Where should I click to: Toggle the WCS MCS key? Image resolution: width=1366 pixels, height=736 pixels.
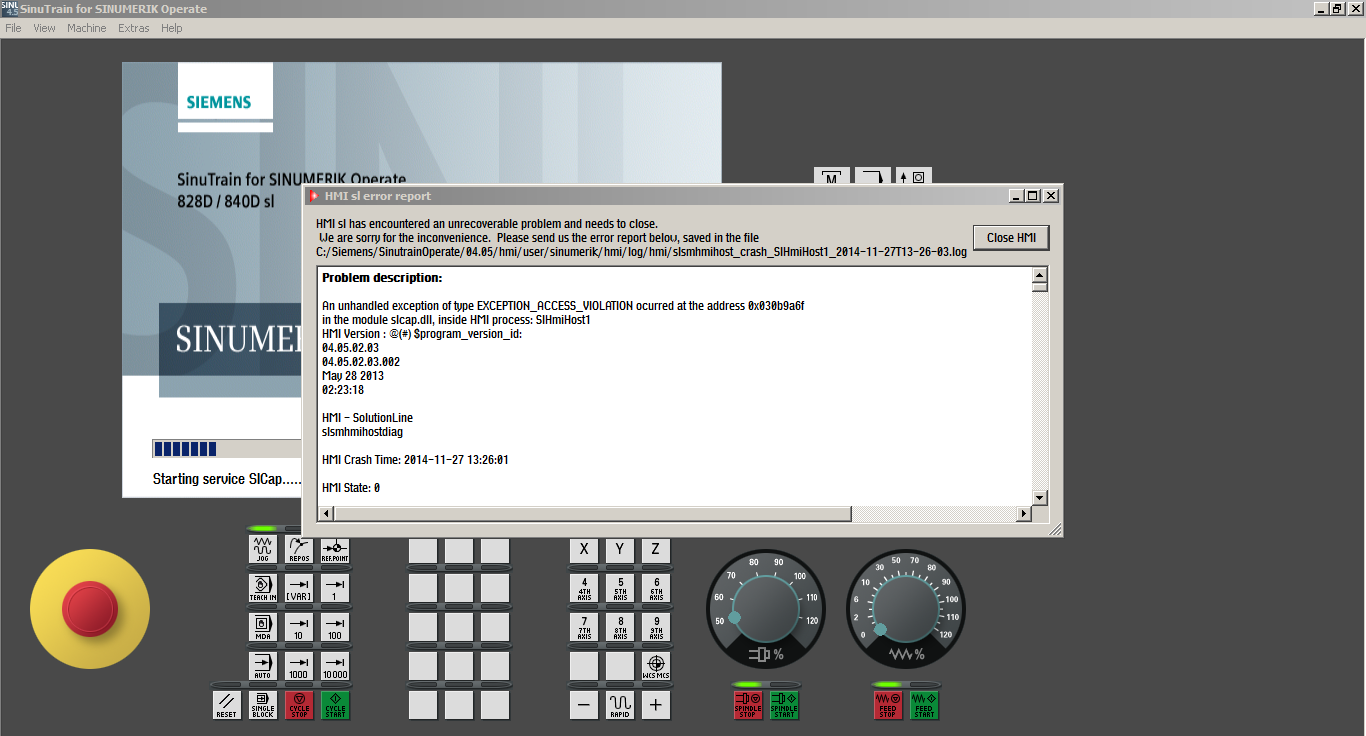point(656,666)
